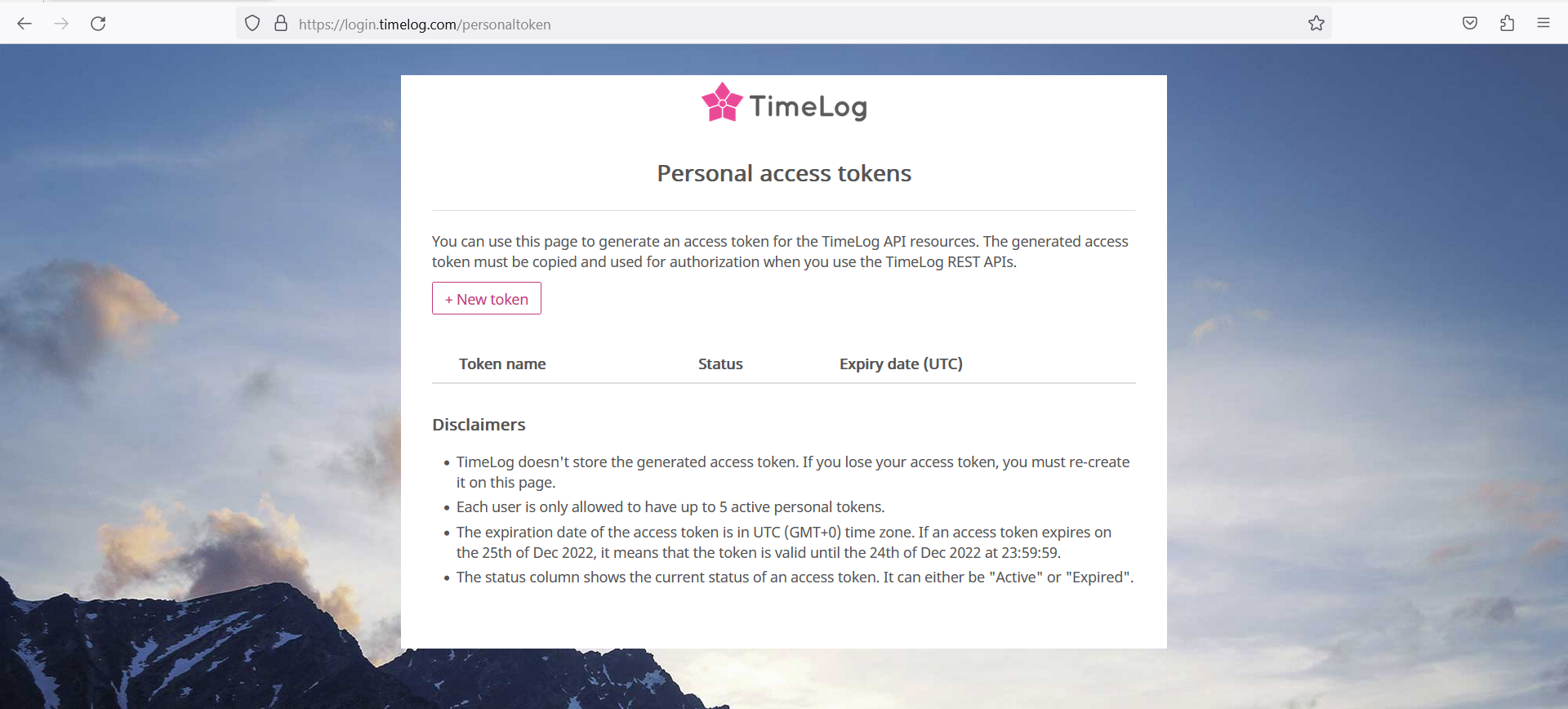Bookmark this page with the star

1316,24
